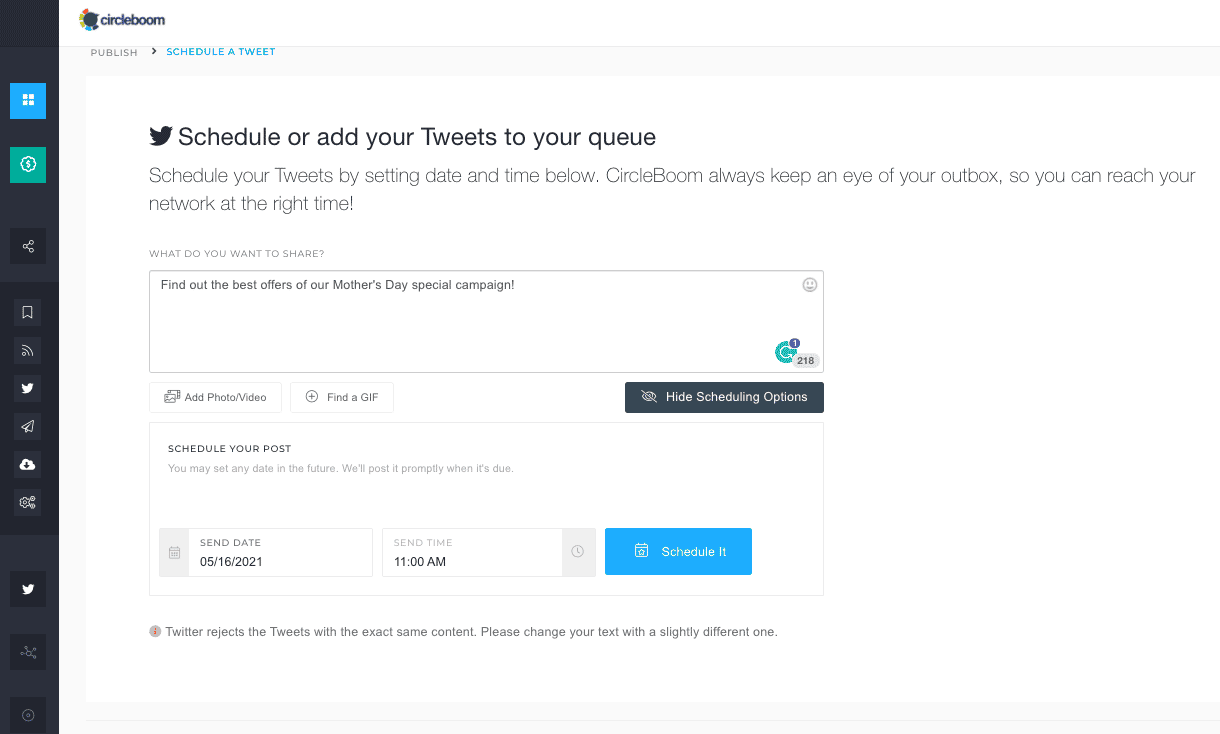
Task: Open the clock time picker icon
Action: (x=578, y=552)
